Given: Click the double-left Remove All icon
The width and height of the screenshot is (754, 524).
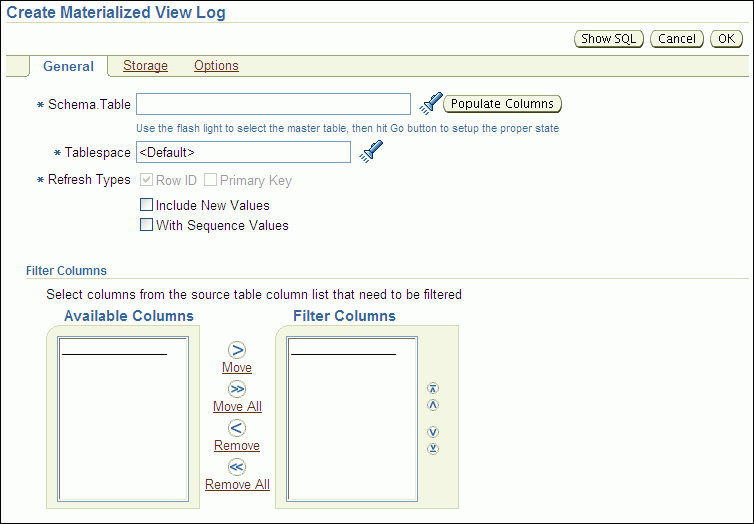Looking at the screenshot, I should pos(237,467).
